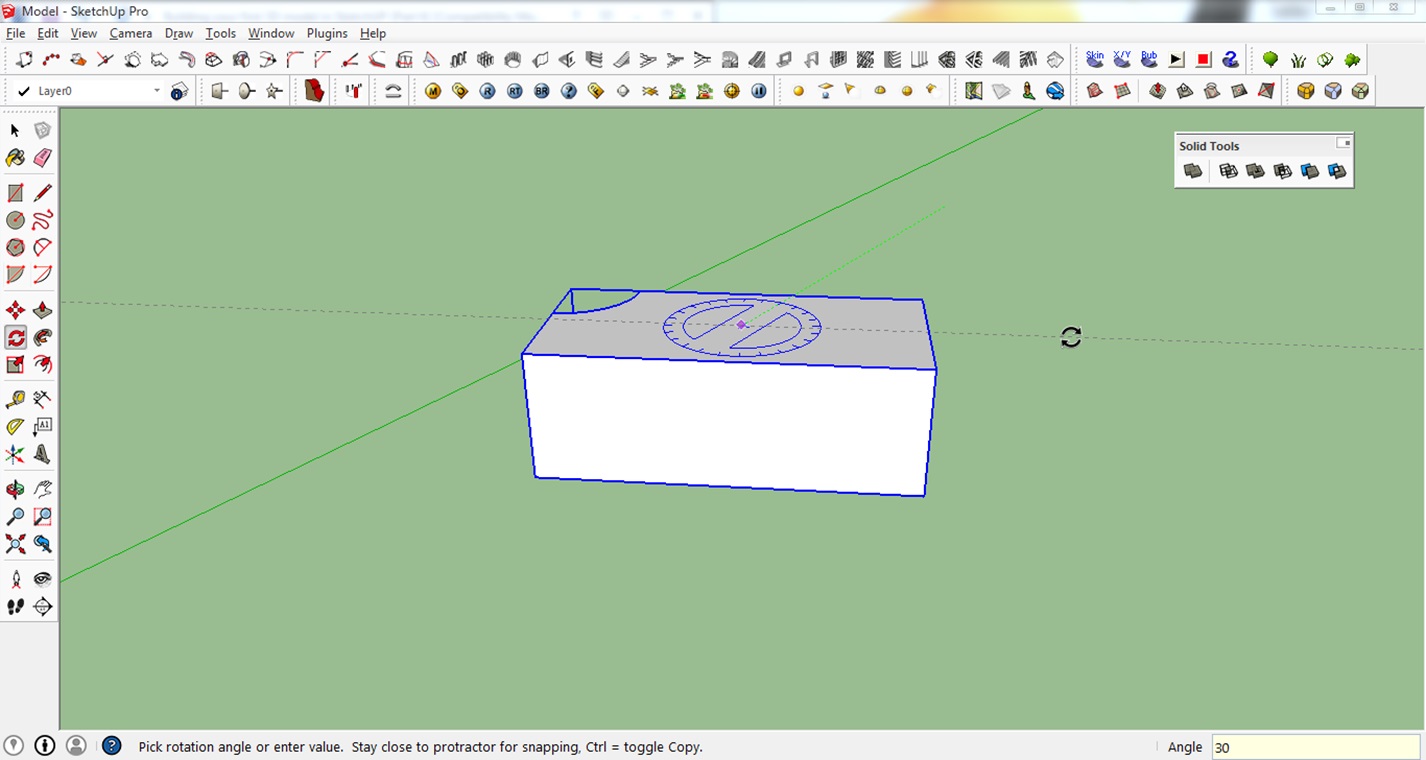This screenshot has width=1426, height=760.
Task: Activate the Orbit tool
Action: click(x=14, y=488)
